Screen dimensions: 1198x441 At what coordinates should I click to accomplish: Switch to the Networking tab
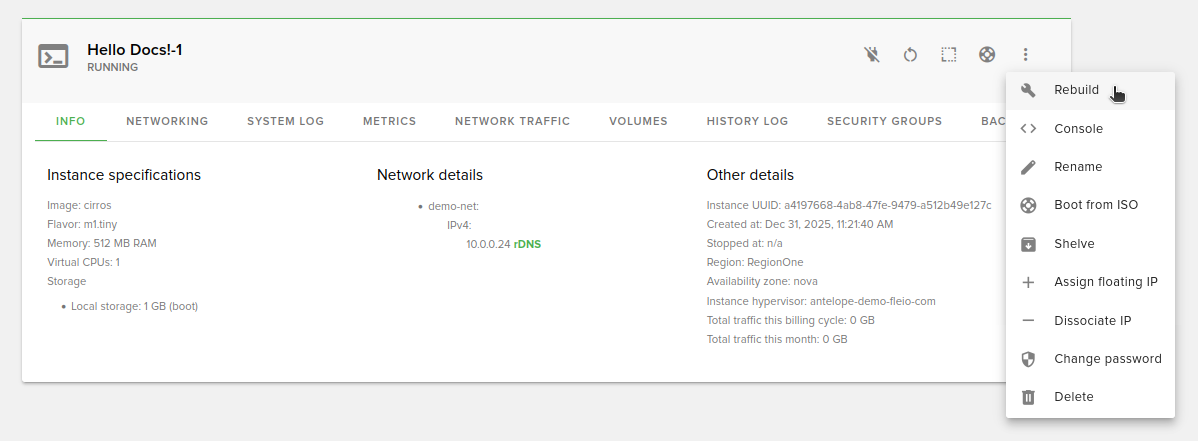click(x=167, y=122)
